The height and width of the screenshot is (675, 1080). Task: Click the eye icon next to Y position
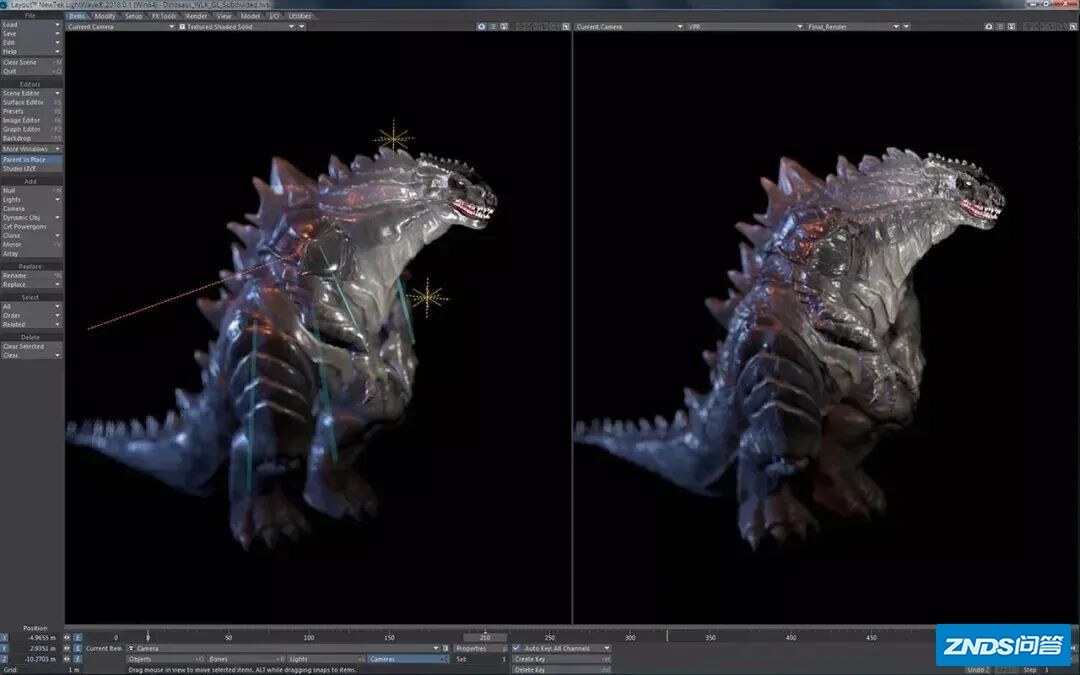68,648
